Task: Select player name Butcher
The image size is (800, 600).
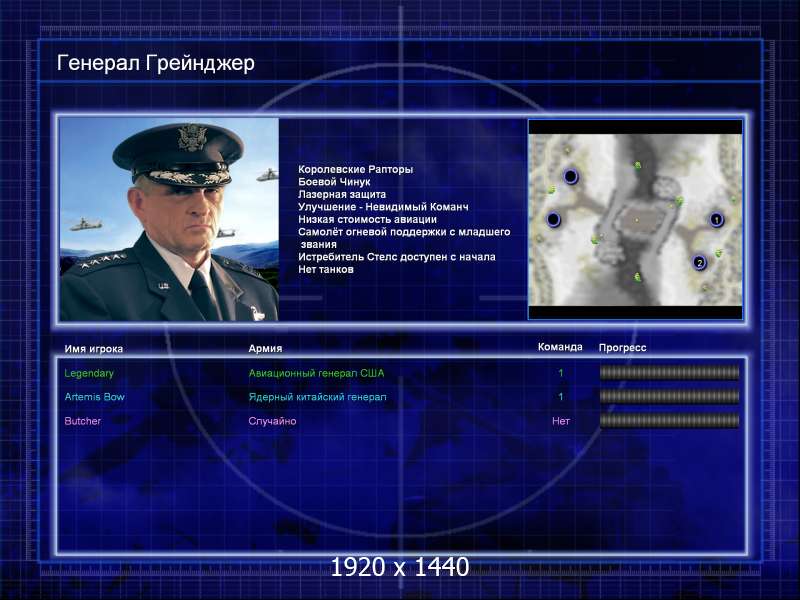Action: tap(83, 421)
